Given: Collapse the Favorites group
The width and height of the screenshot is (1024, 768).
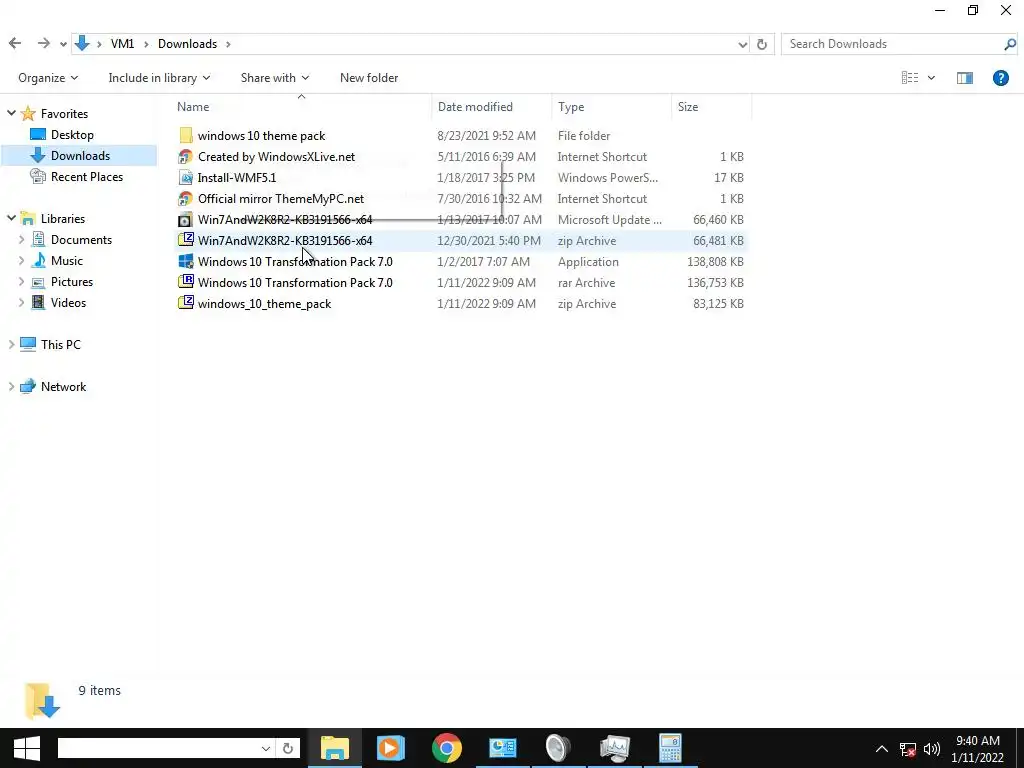Looking at the screenshot, I should [11, 113].
